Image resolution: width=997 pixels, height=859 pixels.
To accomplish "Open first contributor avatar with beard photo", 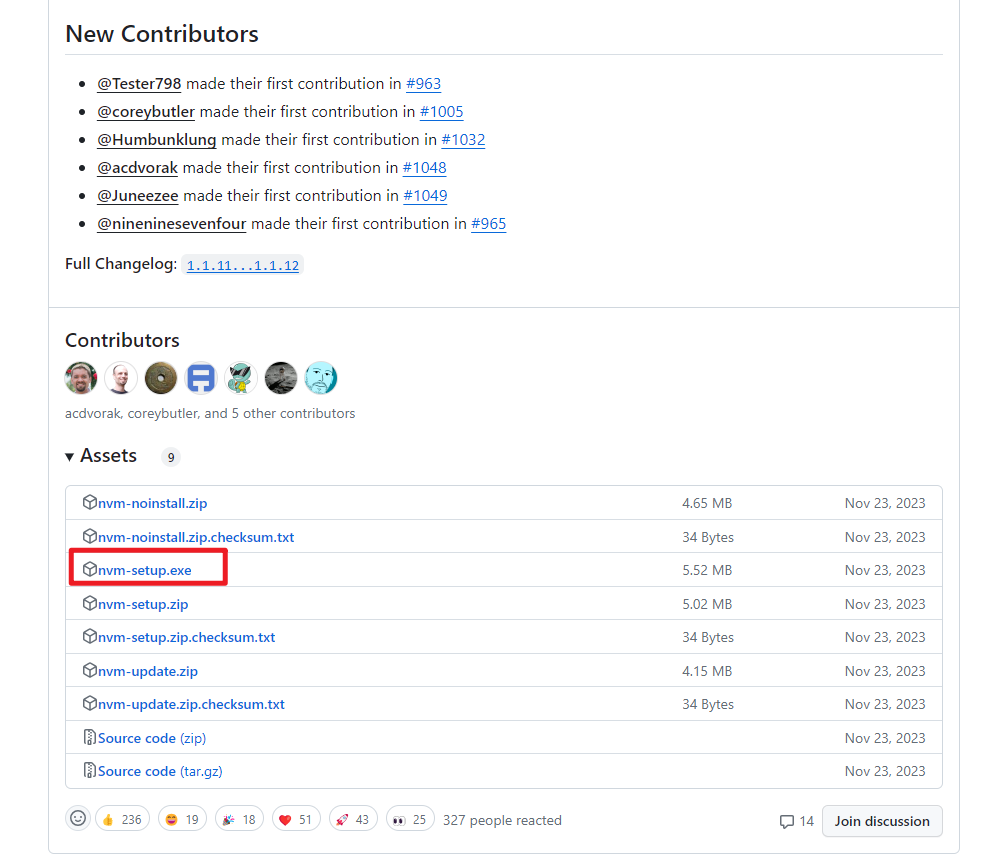I will (81, 378).
